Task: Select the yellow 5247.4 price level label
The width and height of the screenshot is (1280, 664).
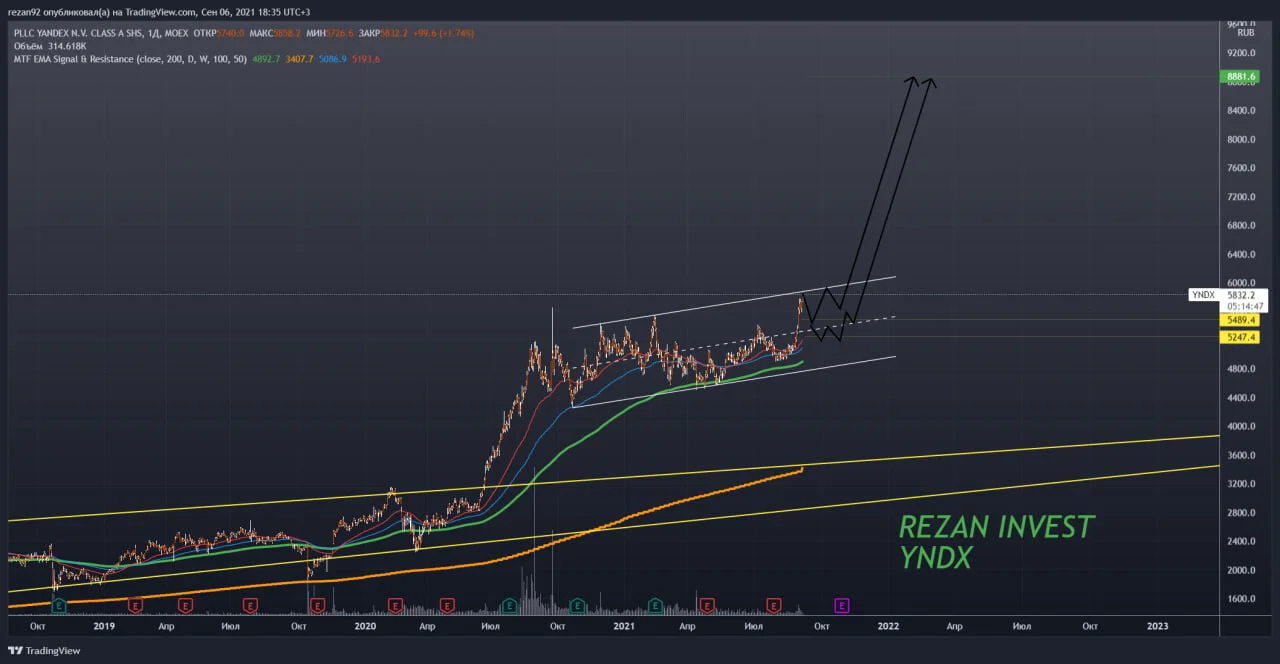Action: [x=1239, y=338]
